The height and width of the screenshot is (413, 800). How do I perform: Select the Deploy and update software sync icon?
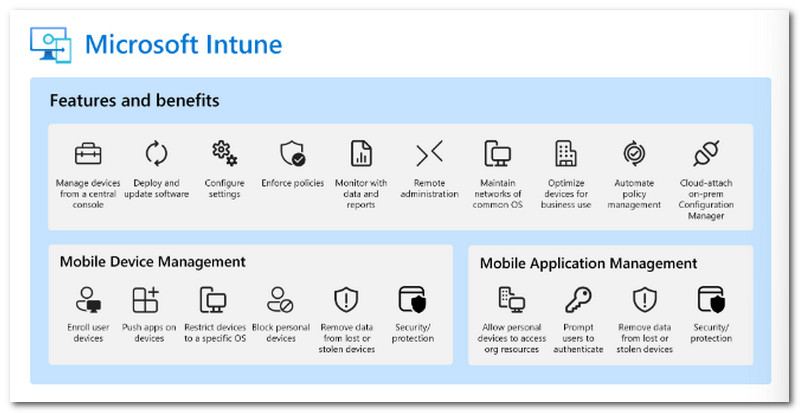point(157,154)
